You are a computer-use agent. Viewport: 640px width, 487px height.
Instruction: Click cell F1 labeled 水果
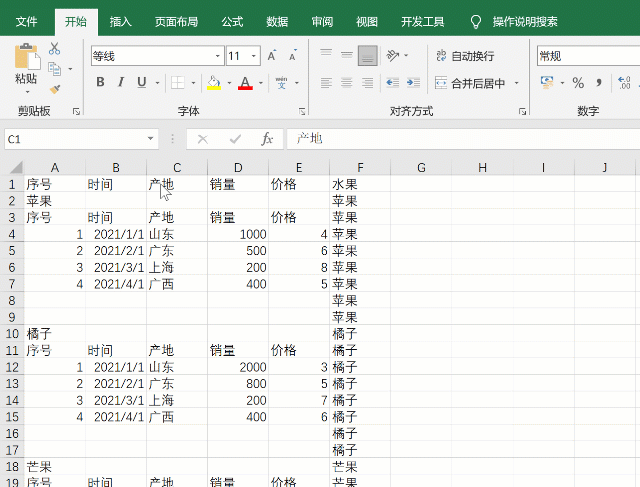(x=360, y=184)
